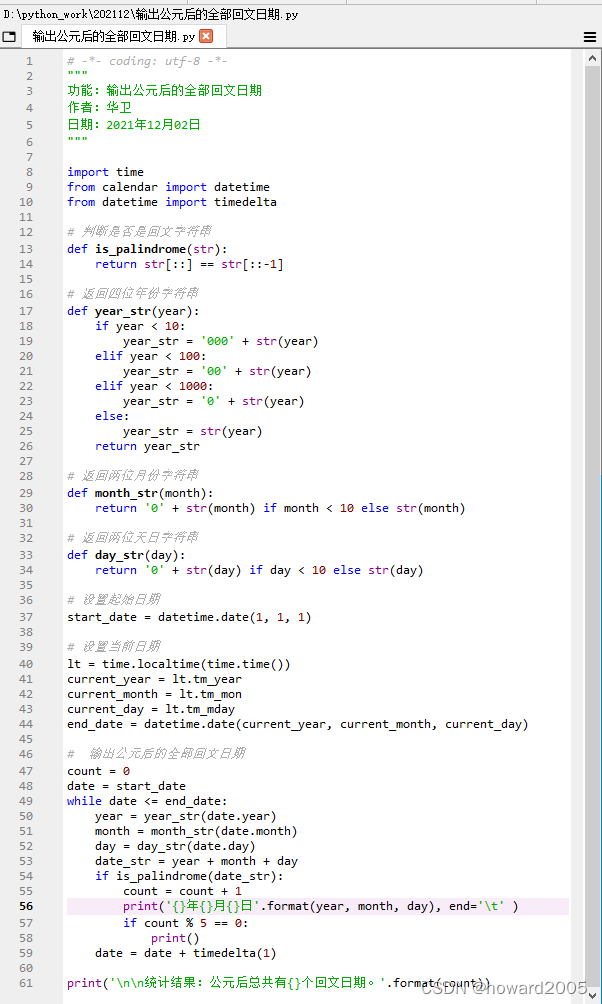Click 'month = month_str(date.month)' line
602x1004 pixels.
[x=196, y=831]
